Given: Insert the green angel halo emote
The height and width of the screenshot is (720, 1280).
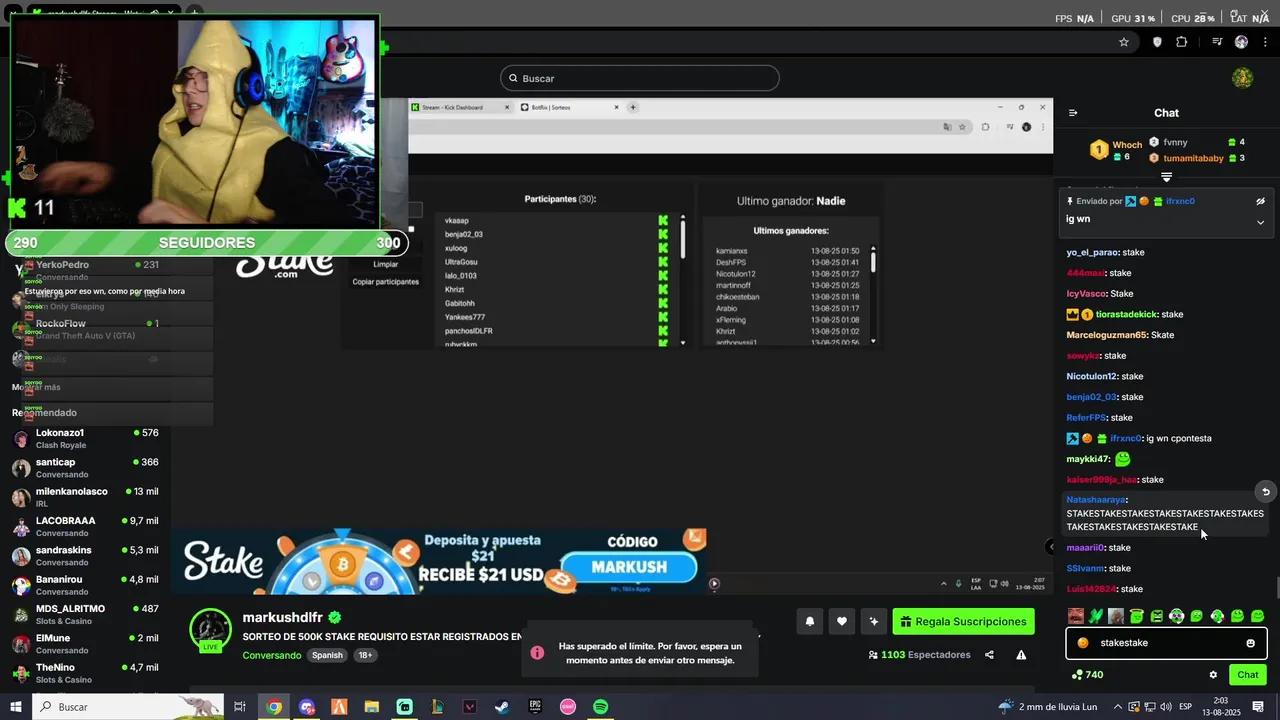Looking at the screenshot, I should pos(1137,616).
